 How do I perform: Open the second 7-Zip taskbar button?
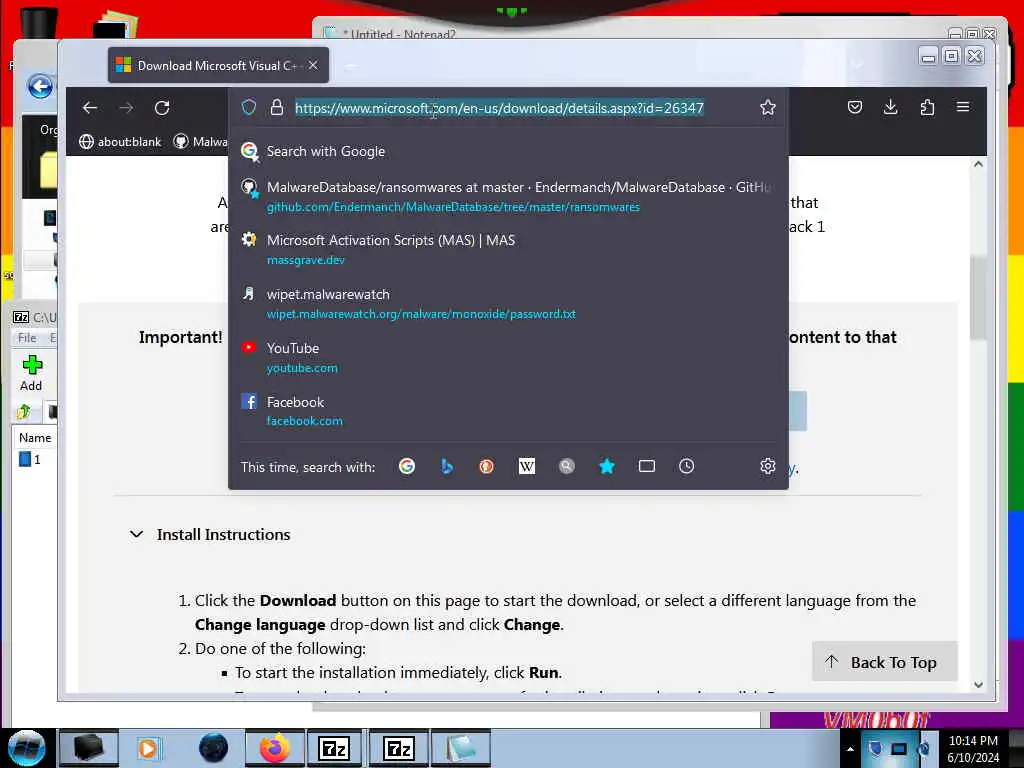pyautogui.click(x=398, y=748)
